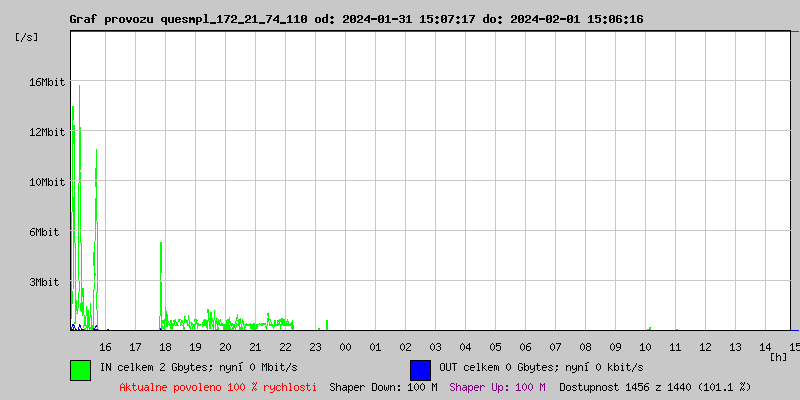Click the graph title 'Graf provozu quesmpl_172_21_74_110'
The width and height of the screenshot is (800, 400).
(189, 19)
